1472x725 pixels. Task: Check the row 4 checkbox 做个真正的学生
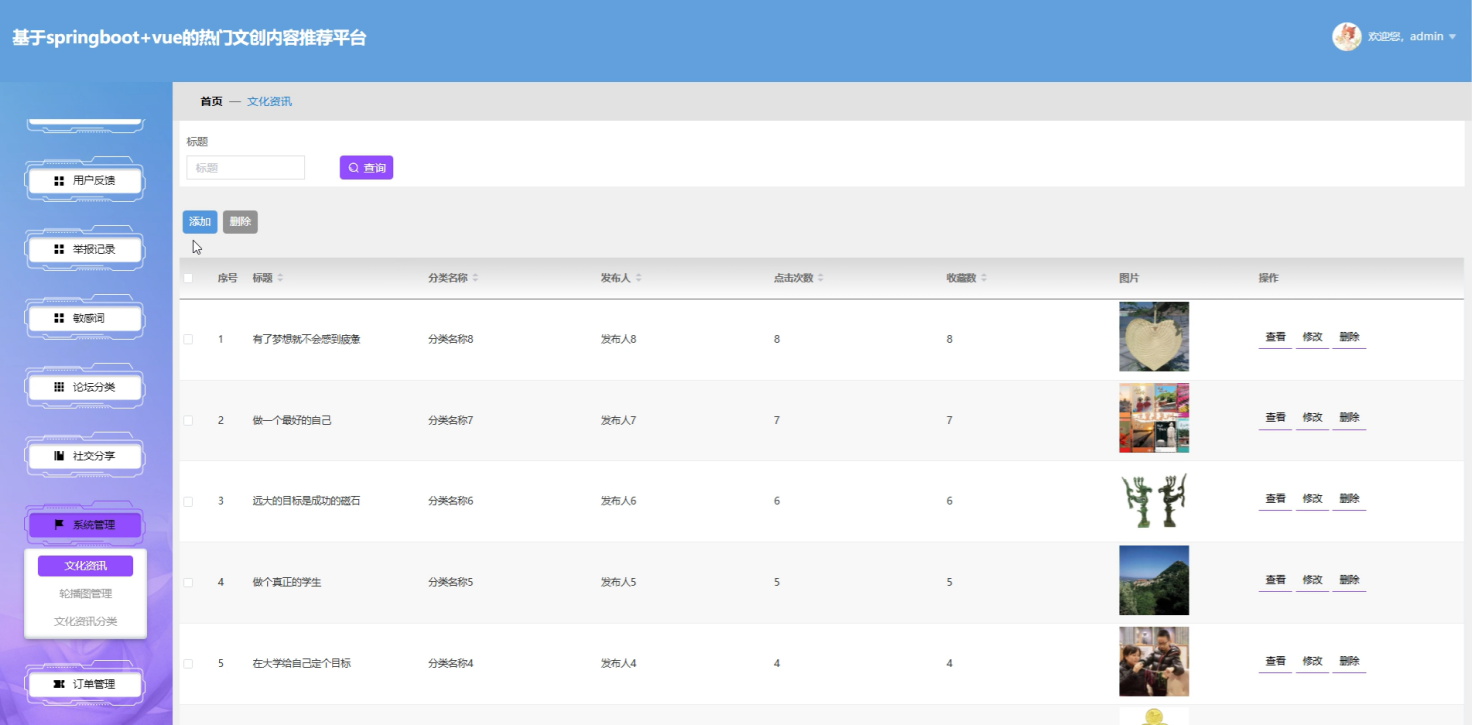pos(188,582)
